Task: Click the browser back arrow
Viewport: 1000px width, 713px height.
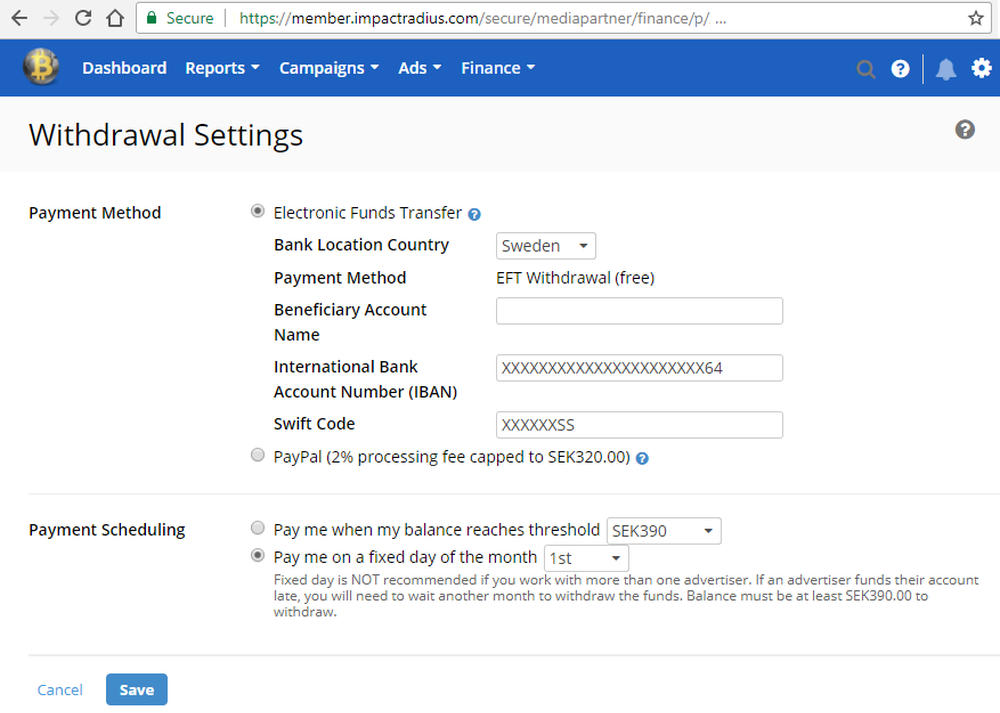Action: point(19,18)
